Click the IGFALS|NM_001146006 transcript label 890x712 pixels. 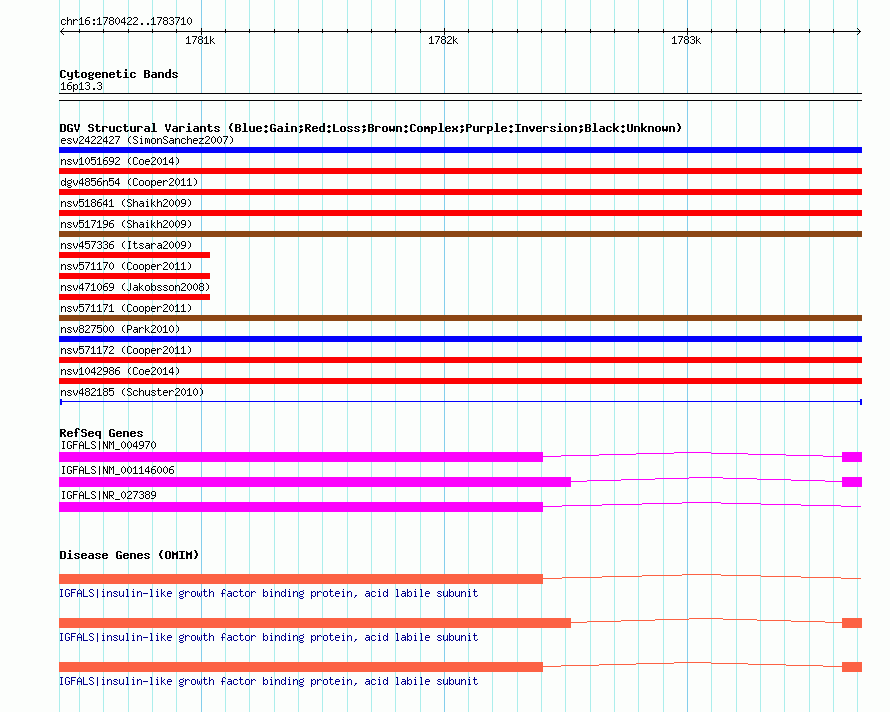pyautogui.click(x=117, y=470)
